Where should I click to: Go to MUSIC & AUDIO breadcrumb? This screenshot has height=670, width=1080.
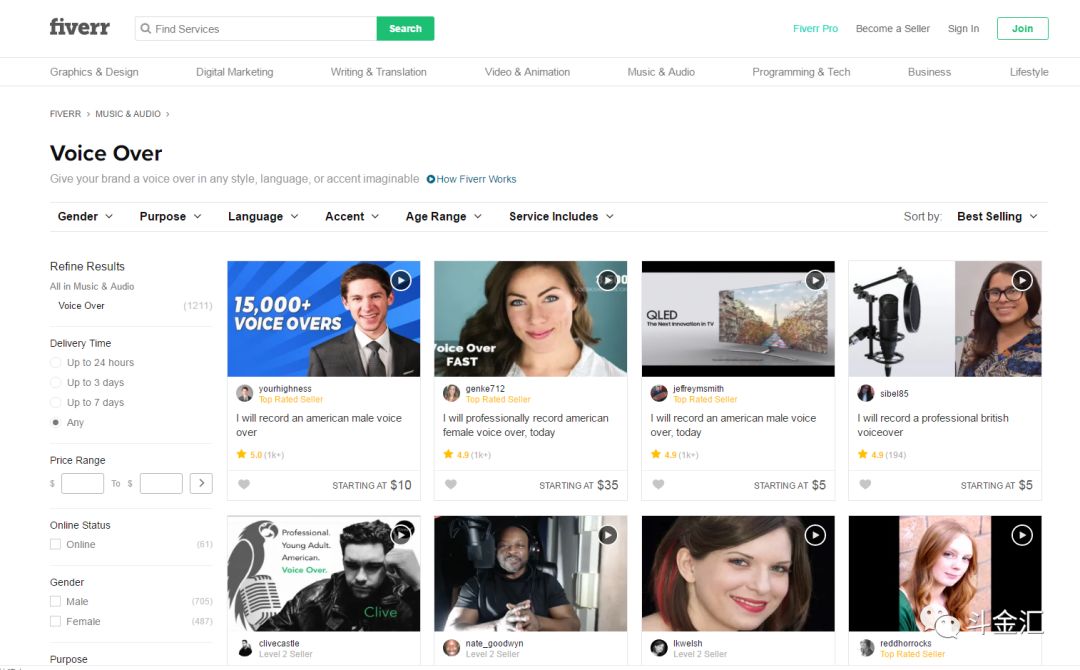(127, 114)
